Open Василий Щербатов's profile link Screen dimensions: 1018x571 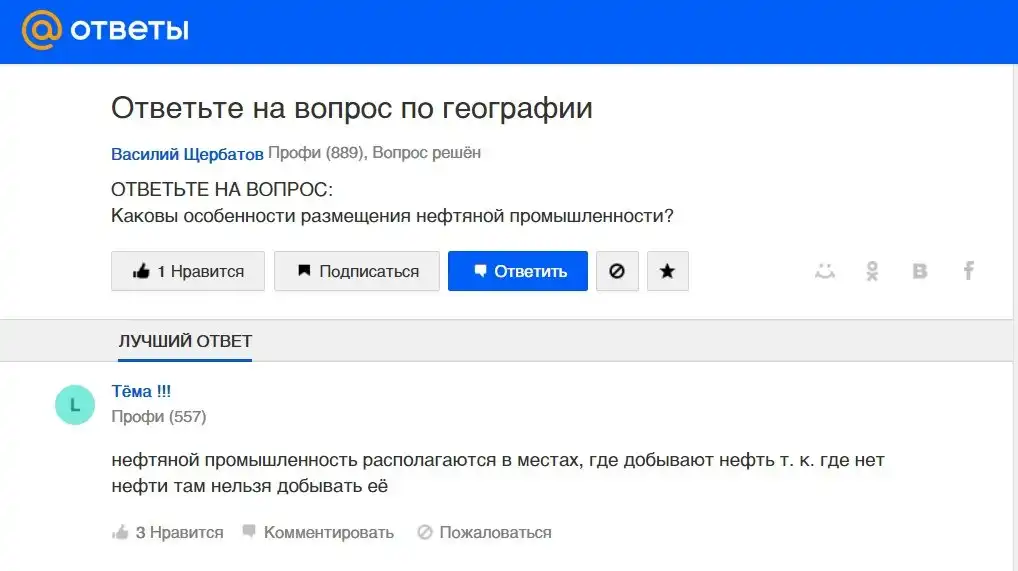click(187, 154)
